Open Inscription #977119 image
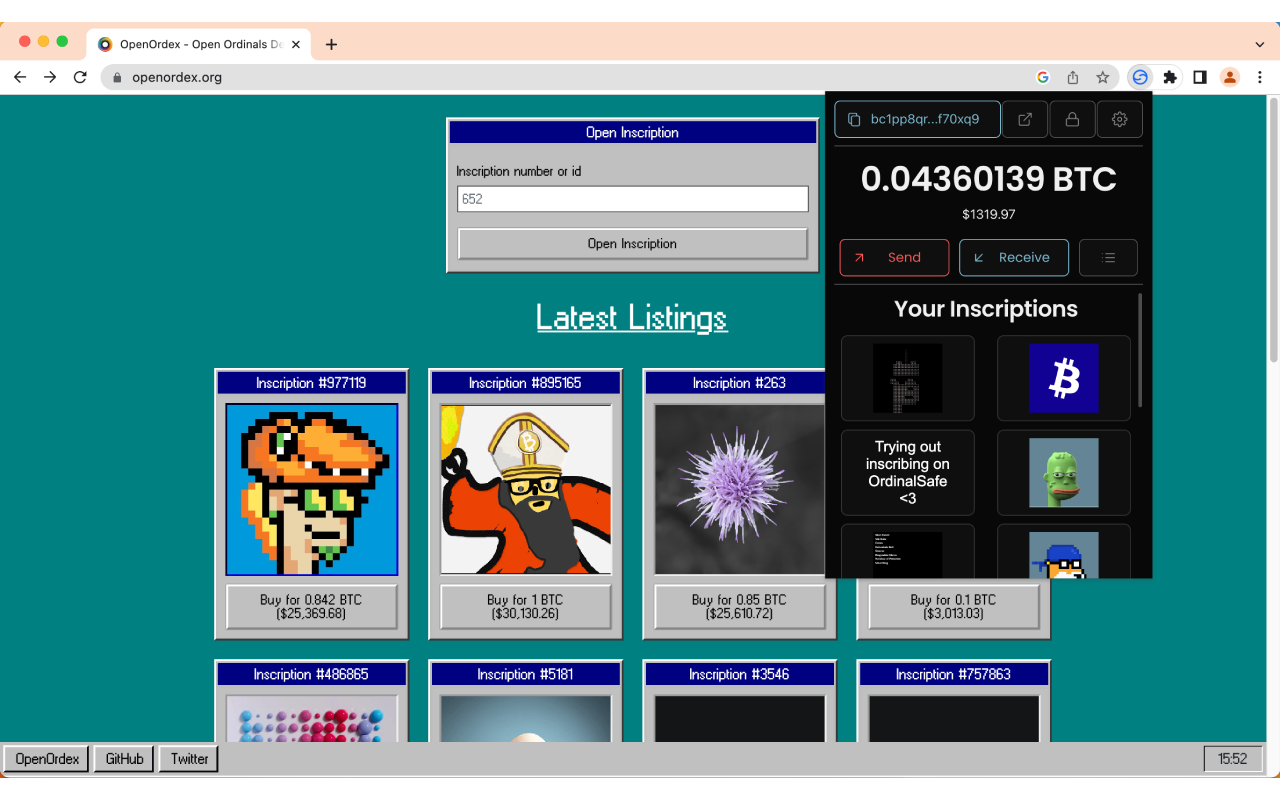This screenshot has height=800, width=1280. [x=312, y=489]
